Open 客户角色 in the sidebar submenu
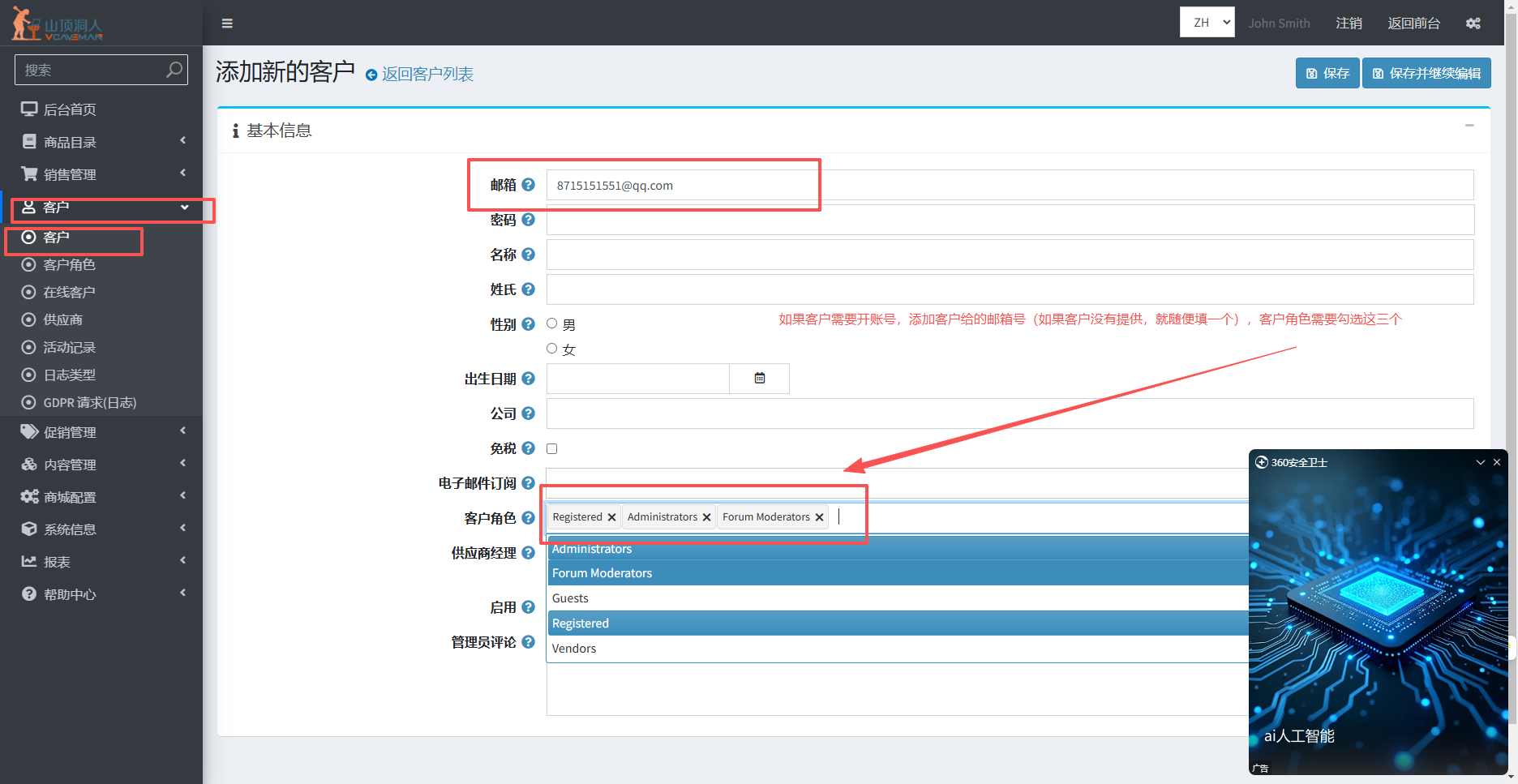The width and height of the screenshot is (1518, 784). click(x=70, y=265)
